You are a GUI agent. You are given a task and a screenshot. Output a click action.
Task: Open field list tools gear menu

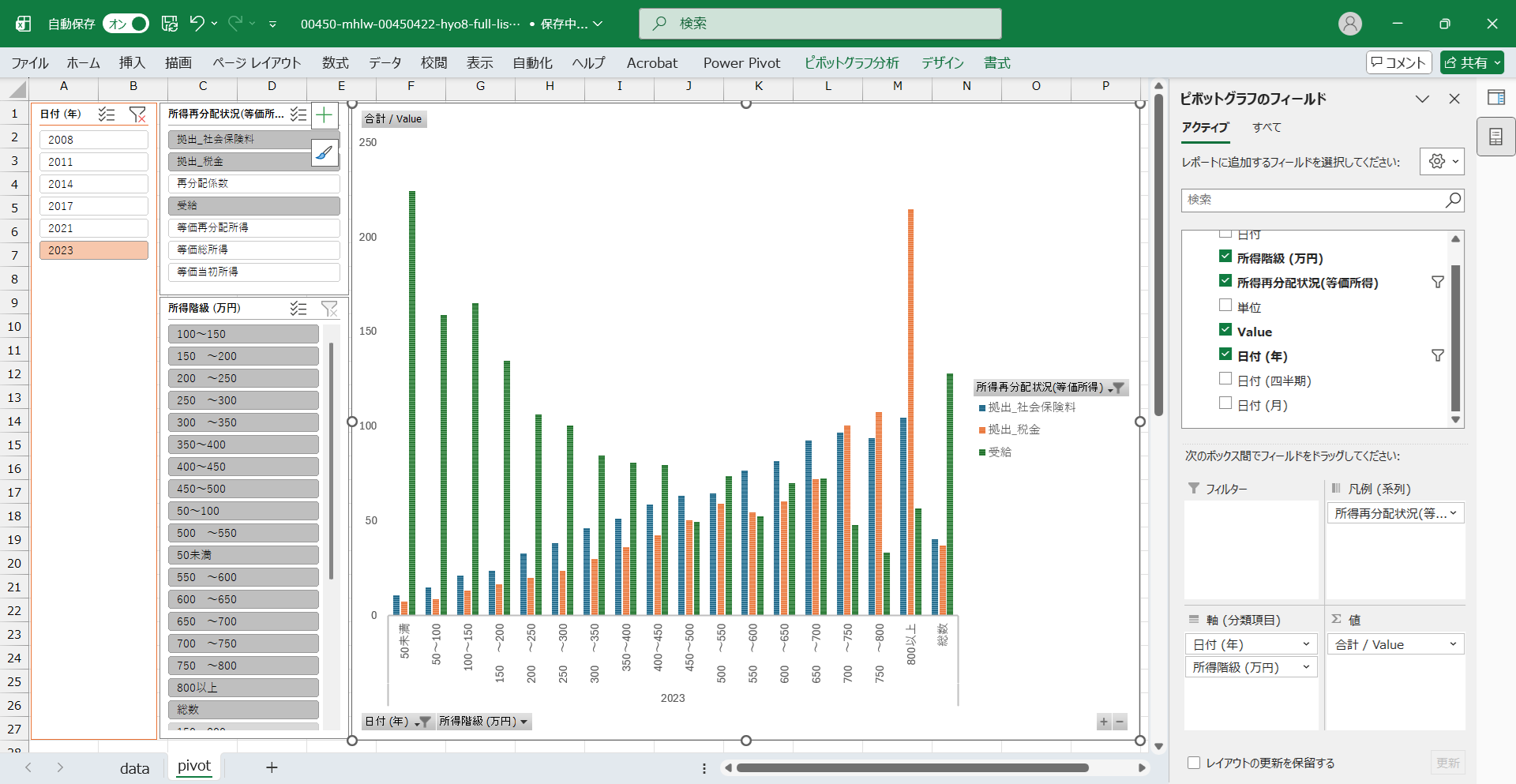[x=1441, y=161]
